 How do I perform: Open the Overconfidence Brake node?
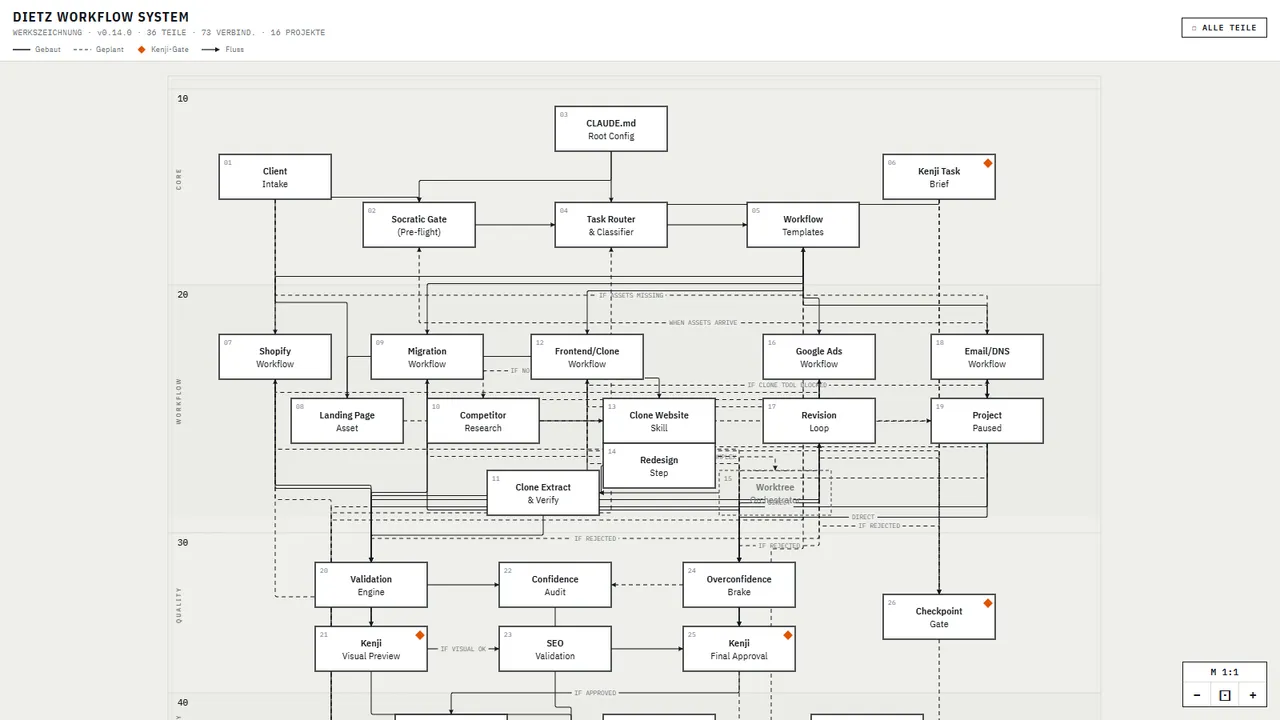(x=739, y=585)
